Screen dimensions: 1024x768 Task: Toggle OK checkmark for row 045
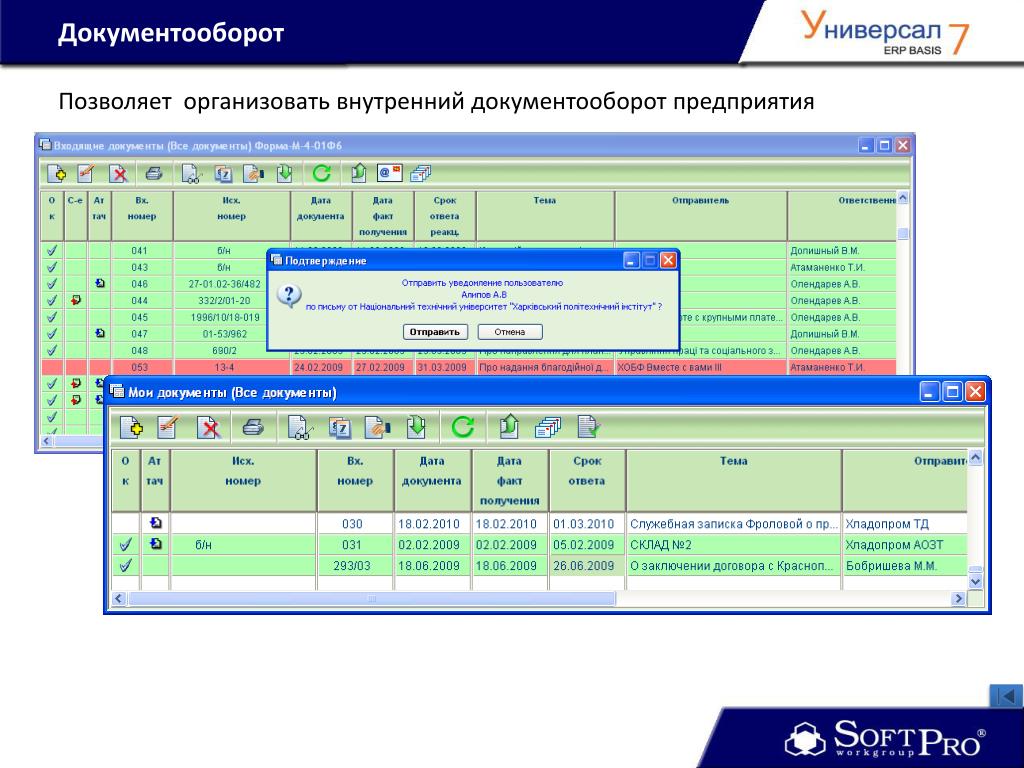click(52, 317)
